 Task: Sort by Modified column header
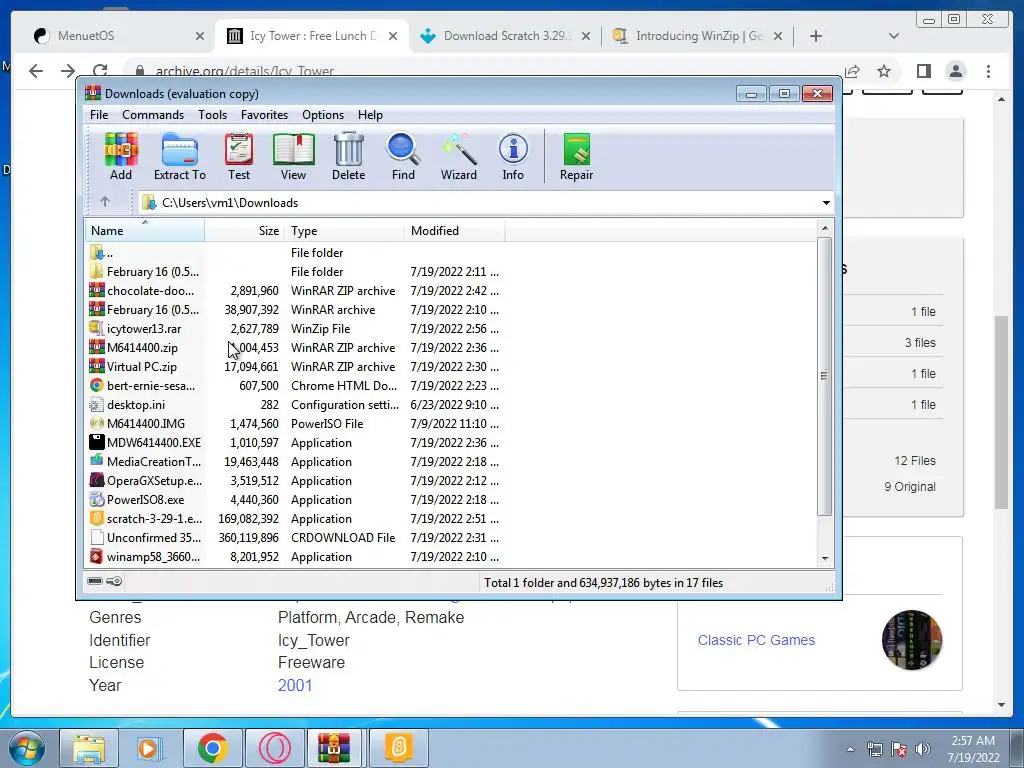pyautogui.click(x=455, y=231)
